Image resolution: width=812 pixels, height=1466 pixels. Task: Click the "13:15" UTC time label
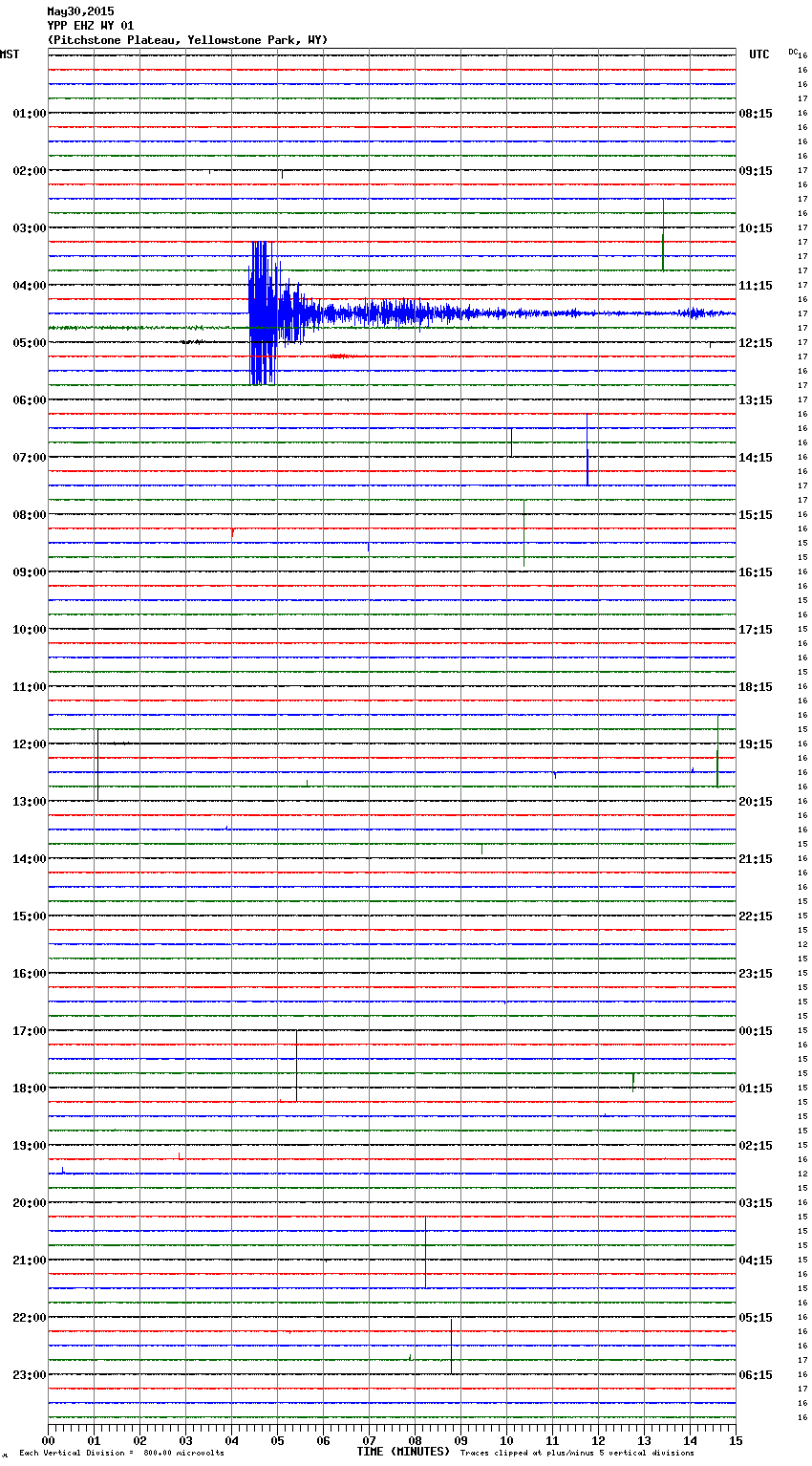[x=756, y=400]
